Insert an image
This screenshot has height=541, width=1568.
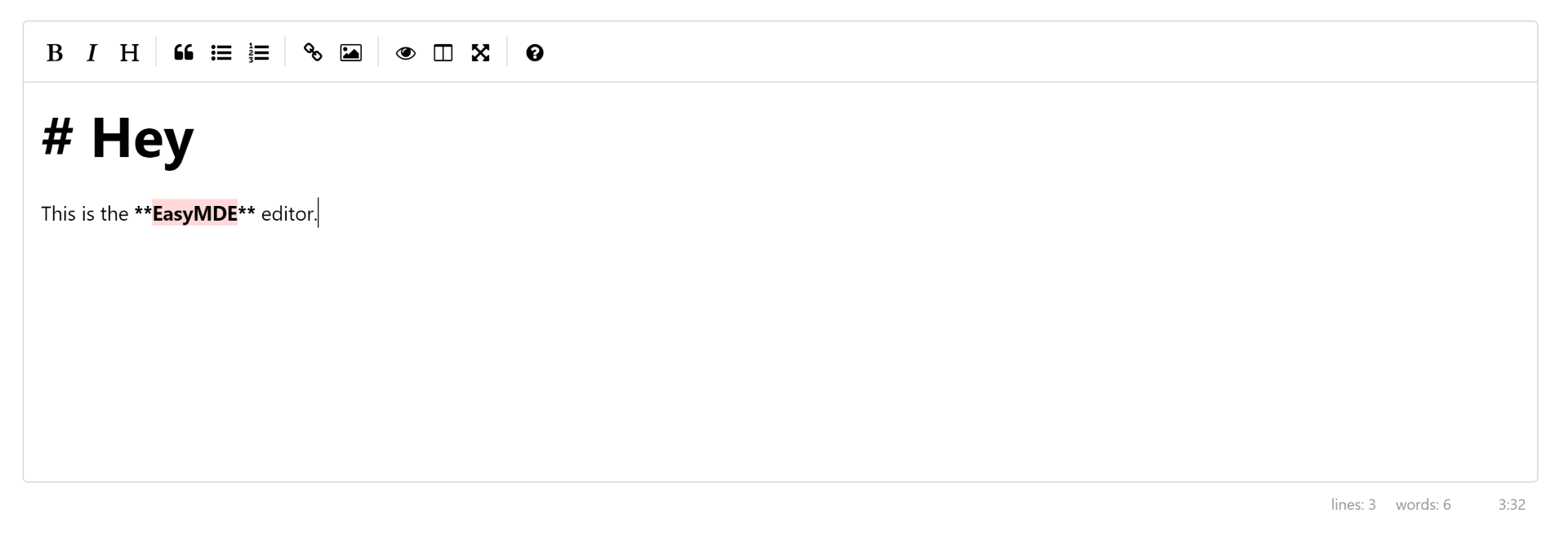[x=350, y=53]
